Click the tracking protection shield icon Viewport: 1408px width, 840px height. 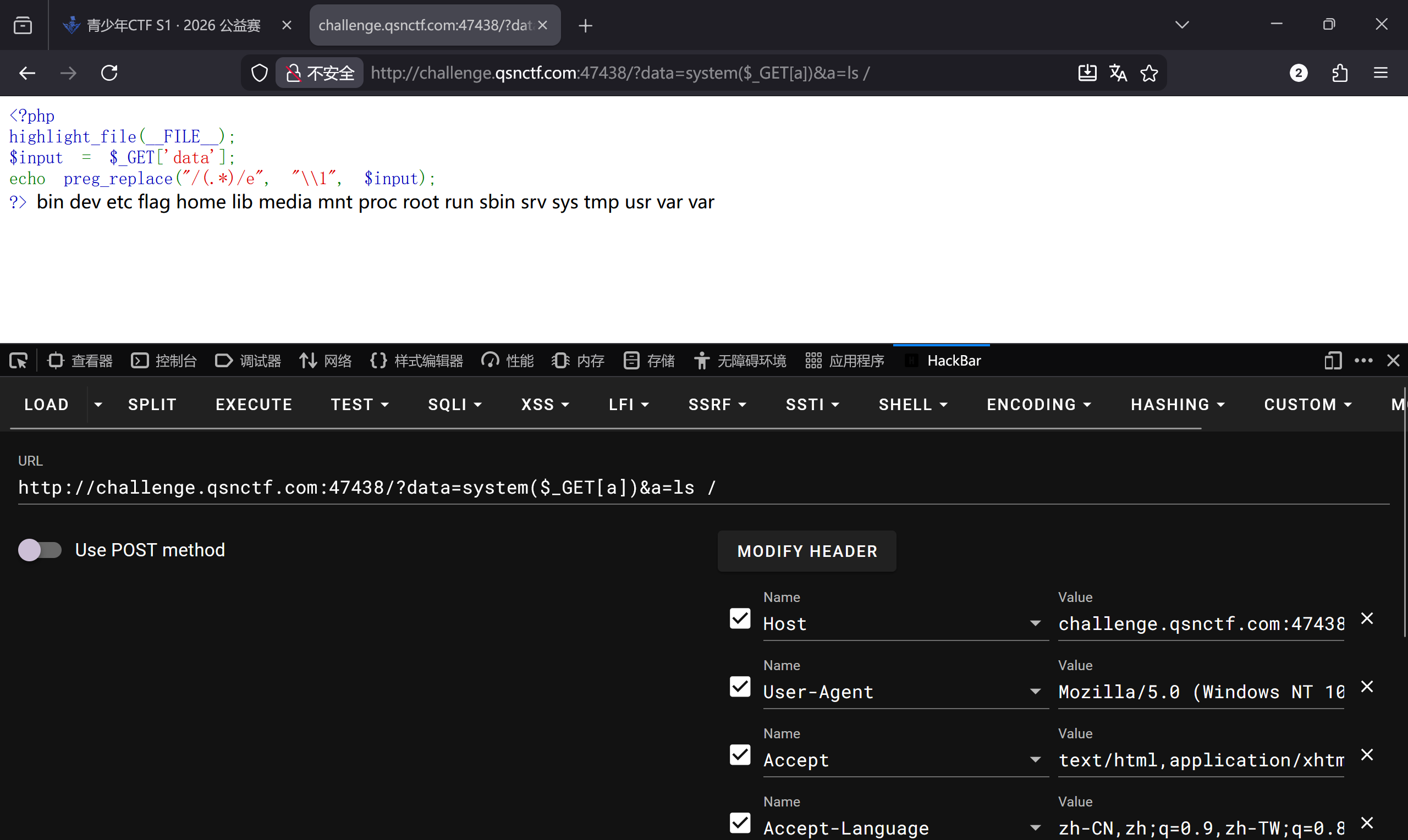click(x=259, y=73)
